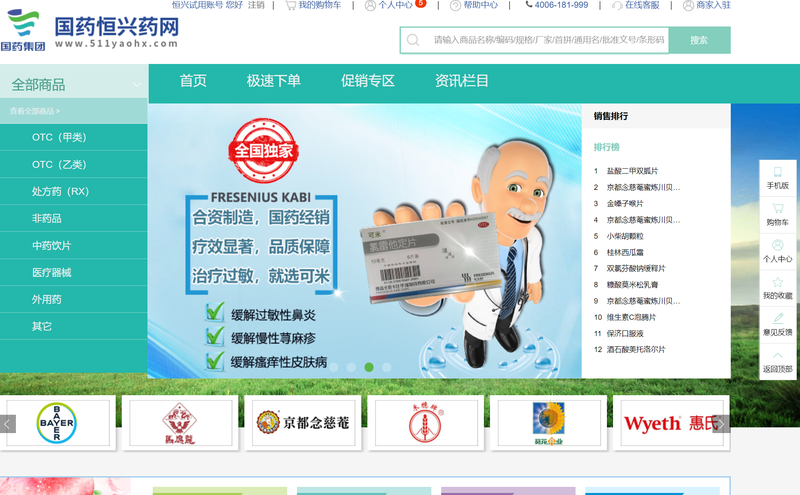Expand the 全部商品 category dropdown arrow
Viewport: 800px width, 495px height.
[137, 84]
